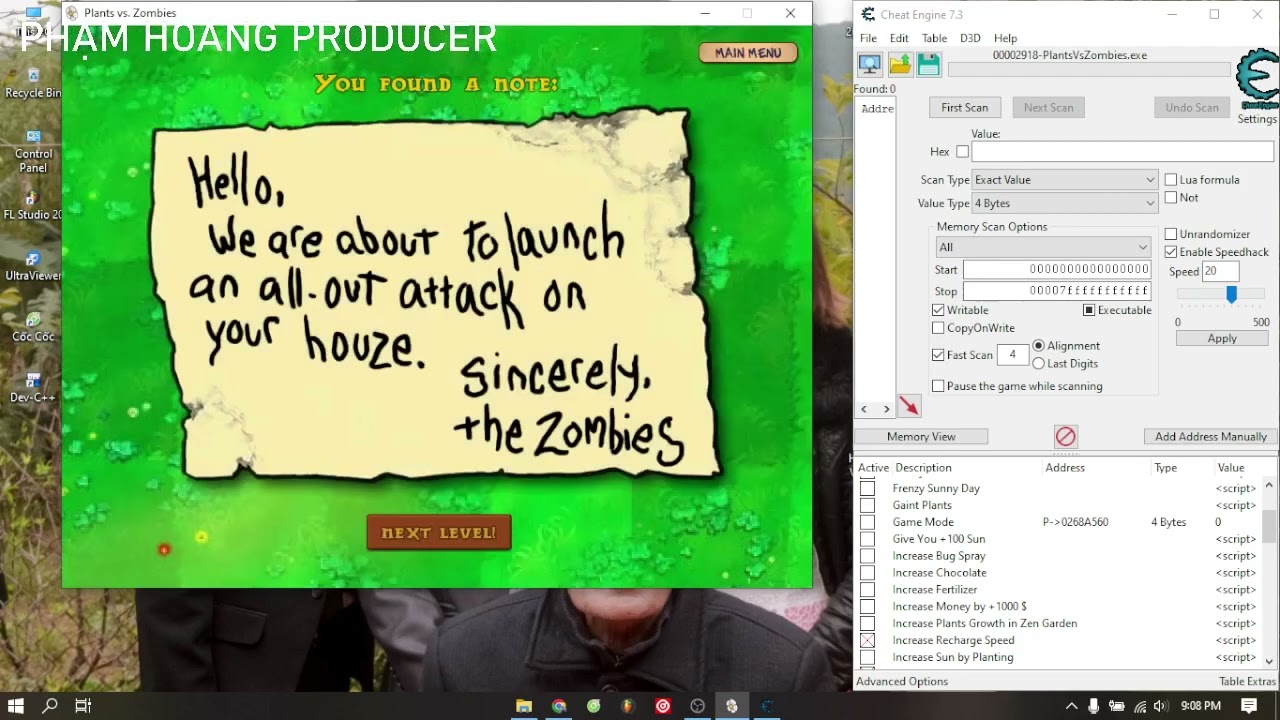Click the speedhack Apply button
This screenshot has height=720, width=1280.
point(1222,338)
